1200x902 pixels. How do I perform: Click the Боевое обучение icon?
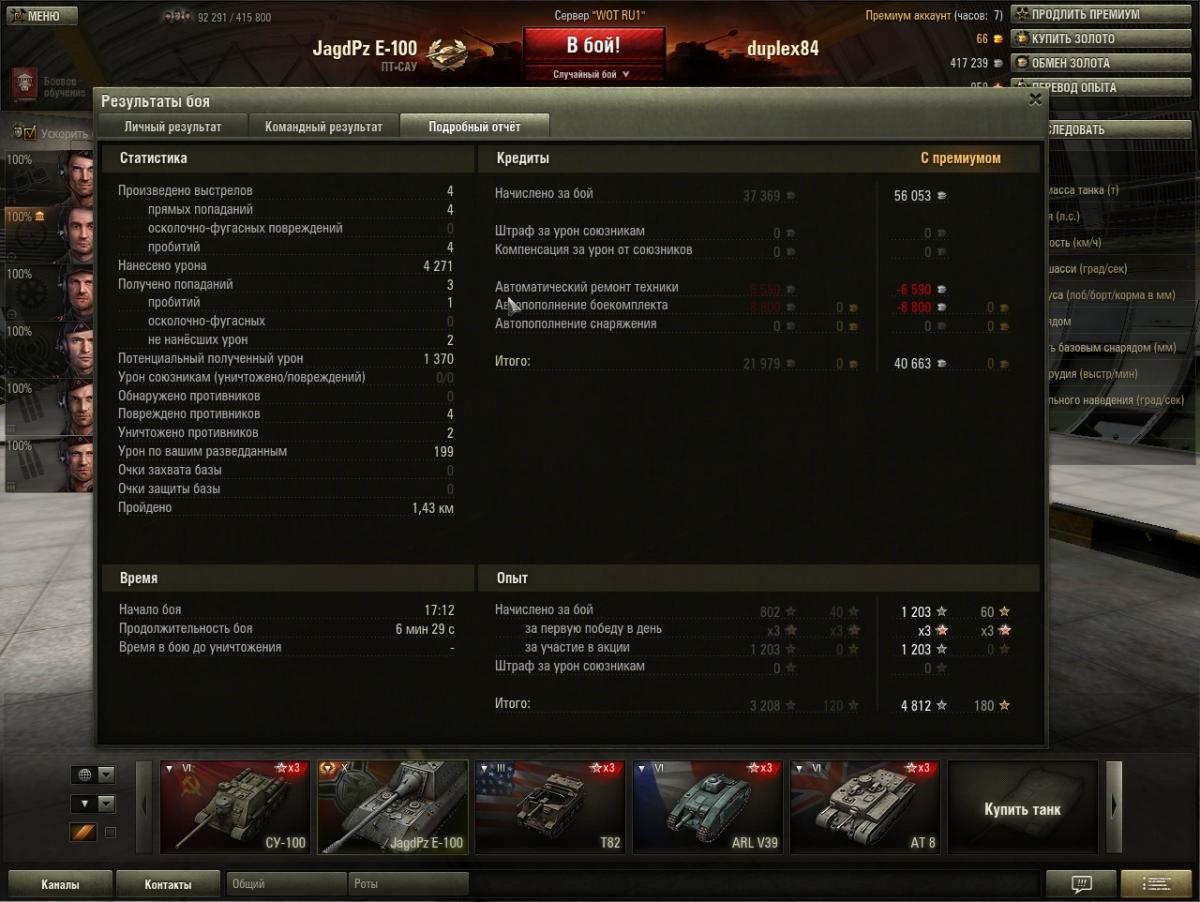[x=25, y=84]
